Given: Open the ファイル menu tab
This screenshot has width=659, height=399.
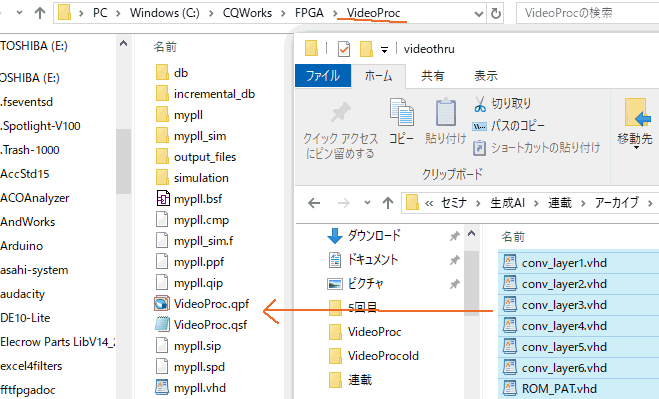Looking at the screenshot, I should coord(323,76).
